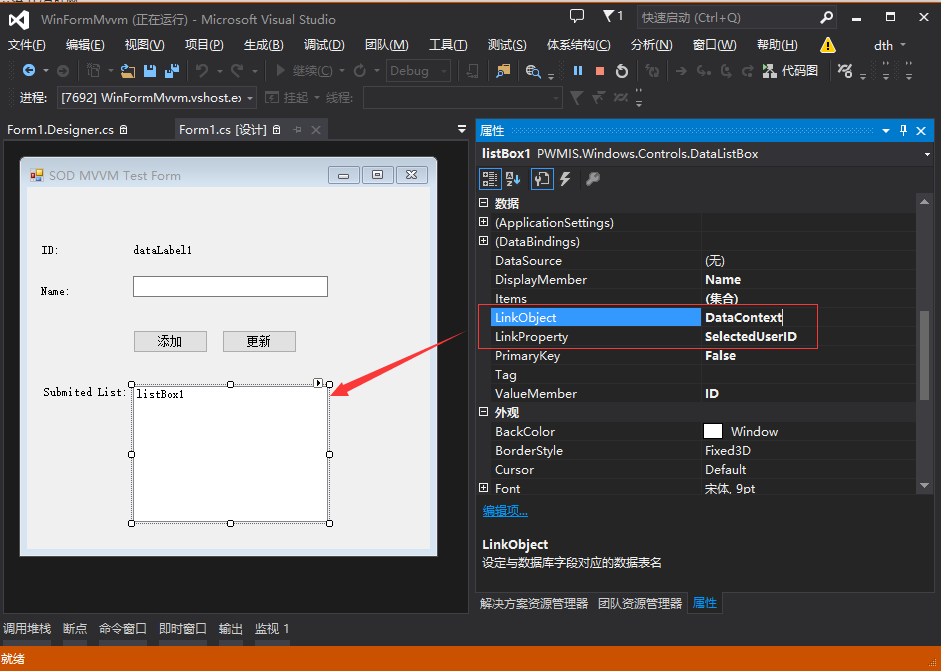Screen dimensions: 941x671
Task: Click the 继续(C) button
Action: point(304,71)
